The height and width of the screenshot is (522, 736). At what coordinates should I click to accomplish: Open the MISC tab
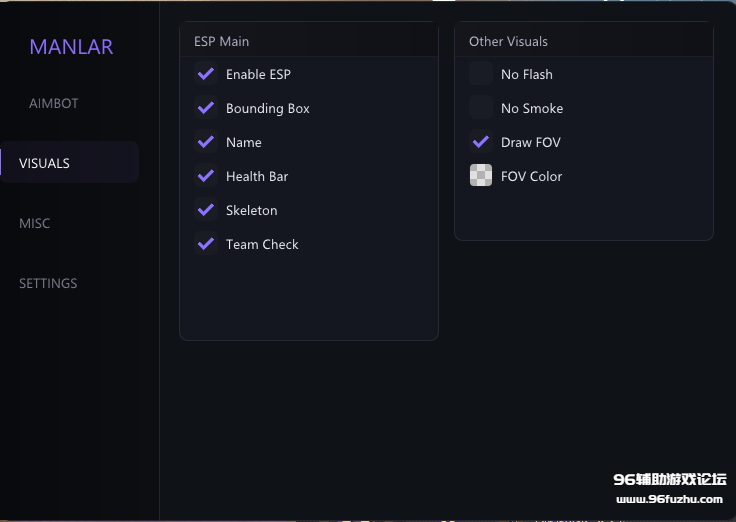click(x=35, y=223)
